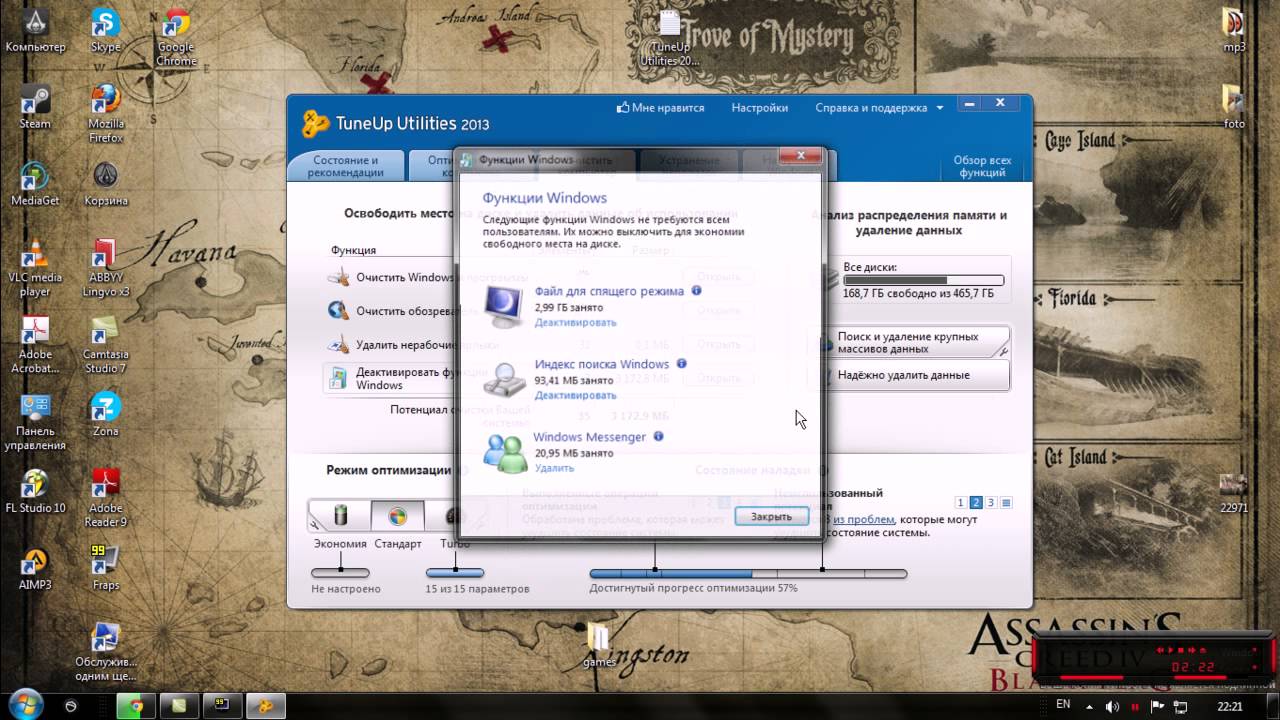Open info for Индекс поиска Windows
The image size is (1280, 720).
coord(682,364)
